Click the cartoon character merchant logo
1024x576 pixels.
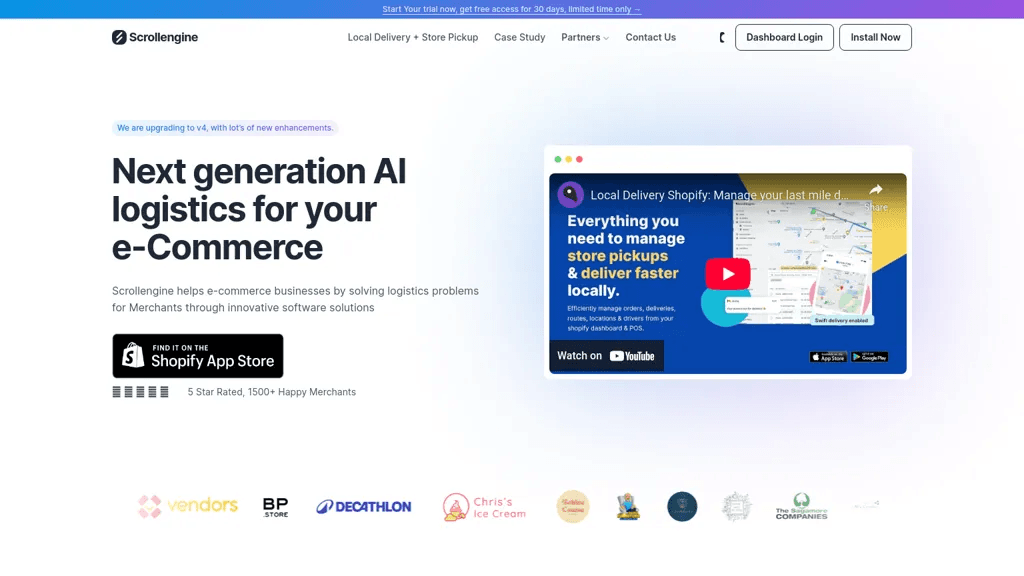[628, 507]
